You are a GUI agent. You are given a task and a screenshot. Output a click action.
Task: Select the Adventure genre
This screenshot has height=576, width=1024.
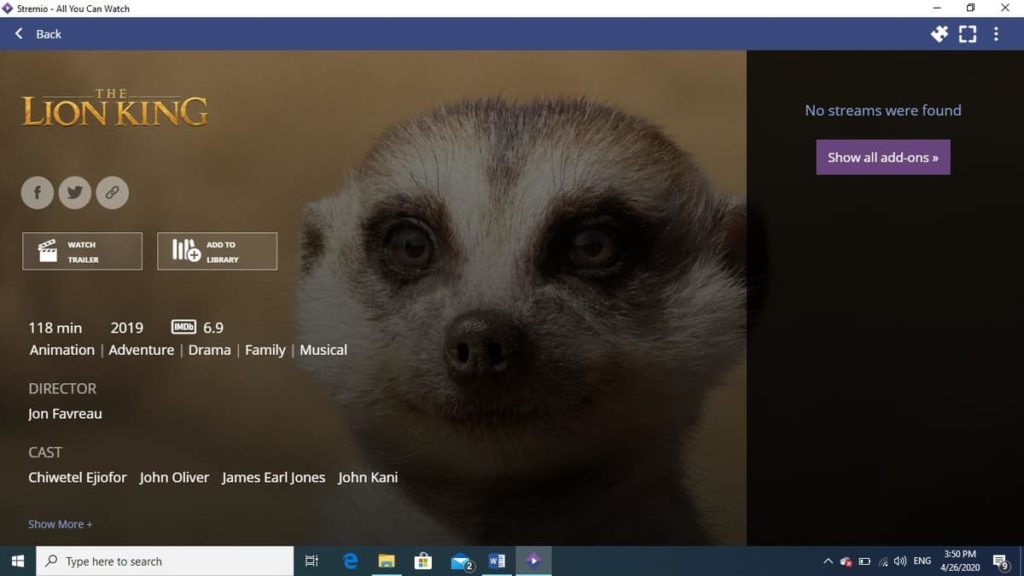[142, 350]
